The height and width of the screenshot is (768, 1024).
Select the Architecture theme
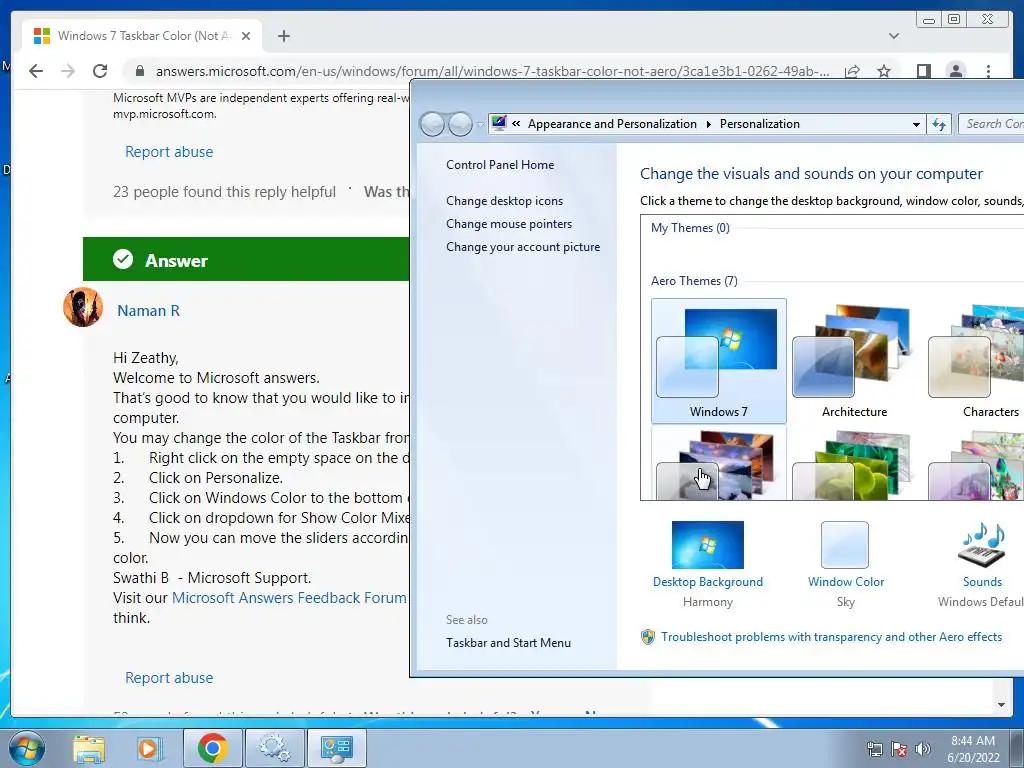[x=854, y=360]
